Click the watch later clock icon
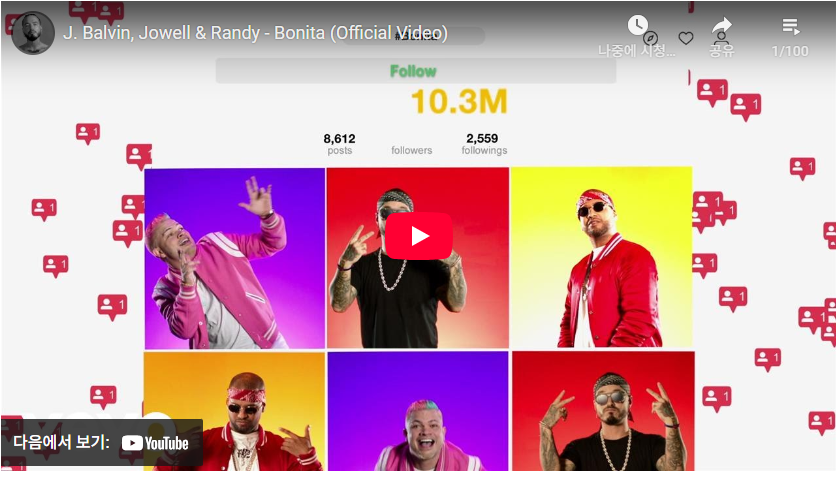Viewport: 837px width, 482px height. (637, 25)
